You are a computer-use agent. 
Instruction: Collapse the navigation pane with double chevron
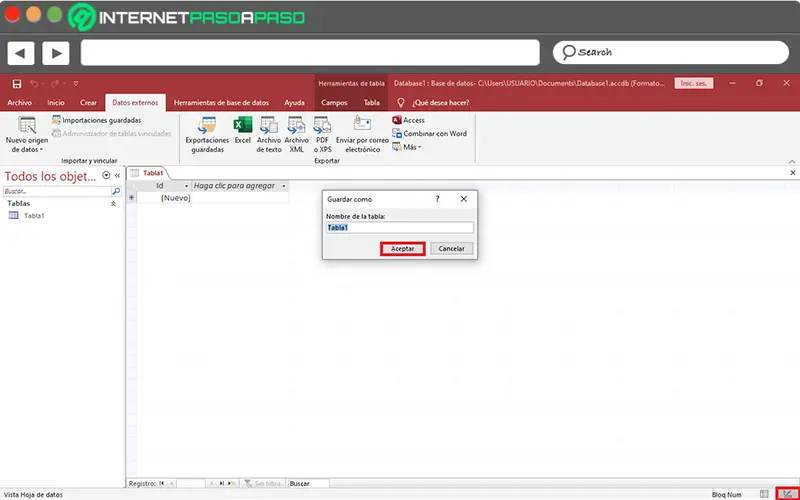pos(117,176)
